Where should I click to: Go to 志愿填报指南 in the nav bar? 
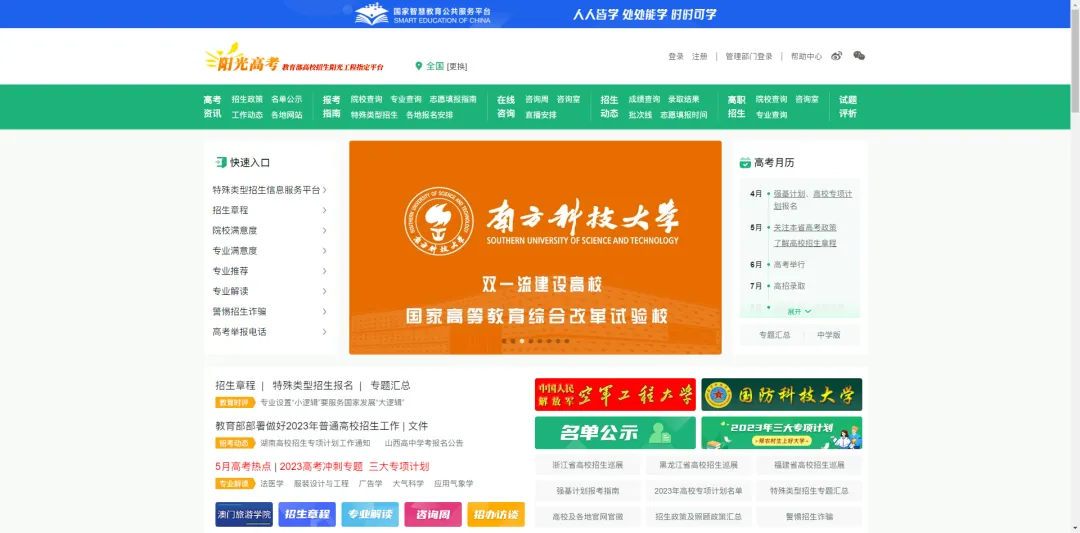pos(453,99)
